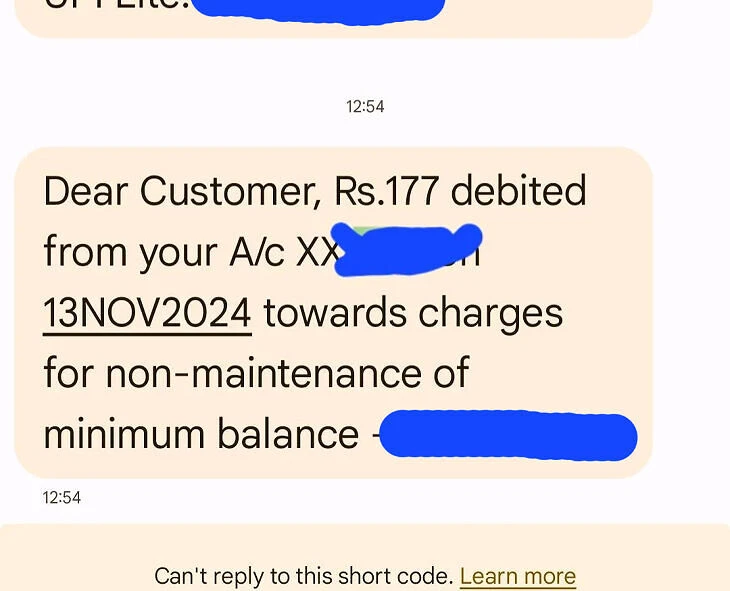730x591 pixels.
Task: Click the "Rs.177" amount text
Action: [386, 191]
